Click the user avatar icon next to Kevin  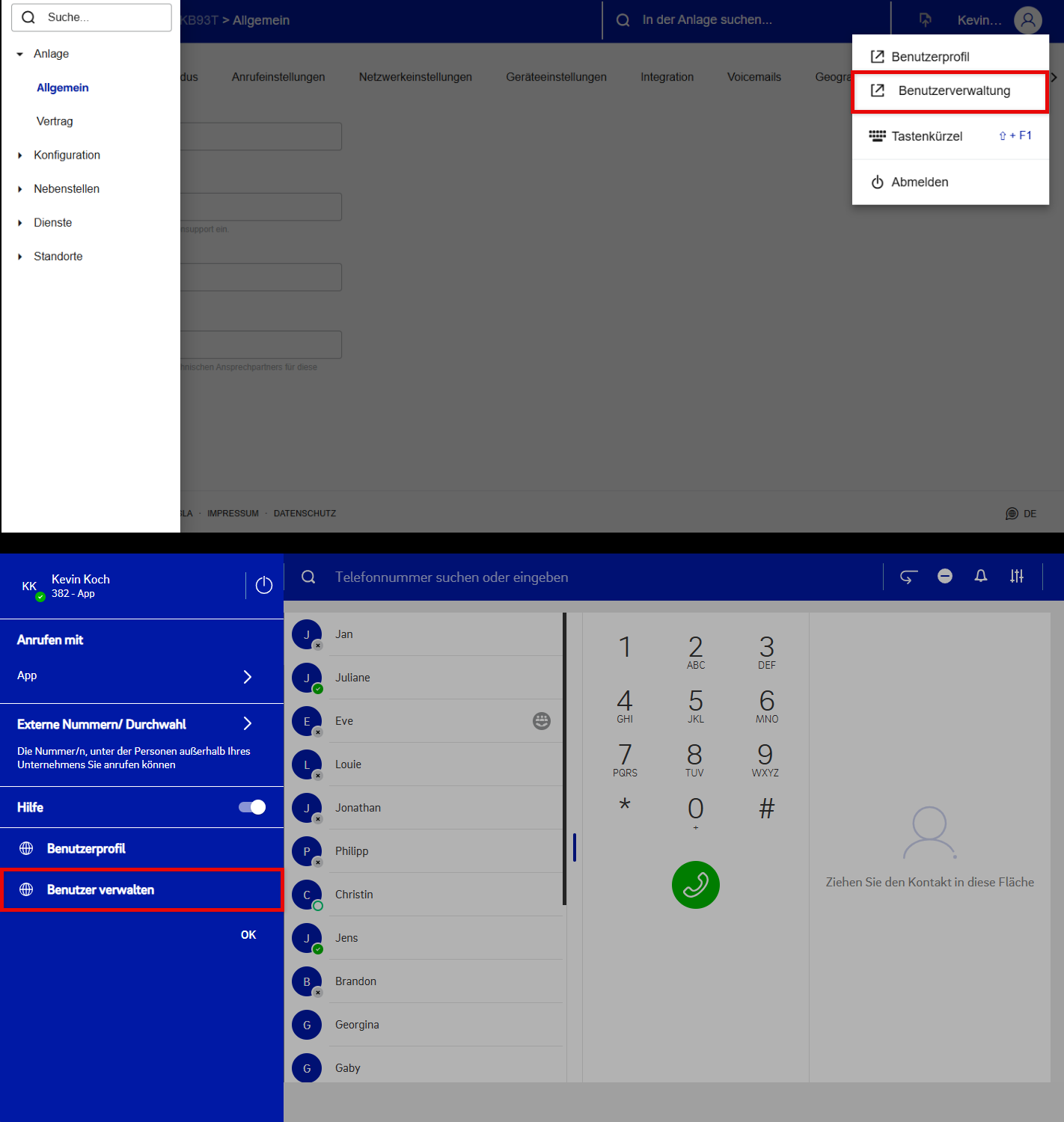[x=1027, y=20]
